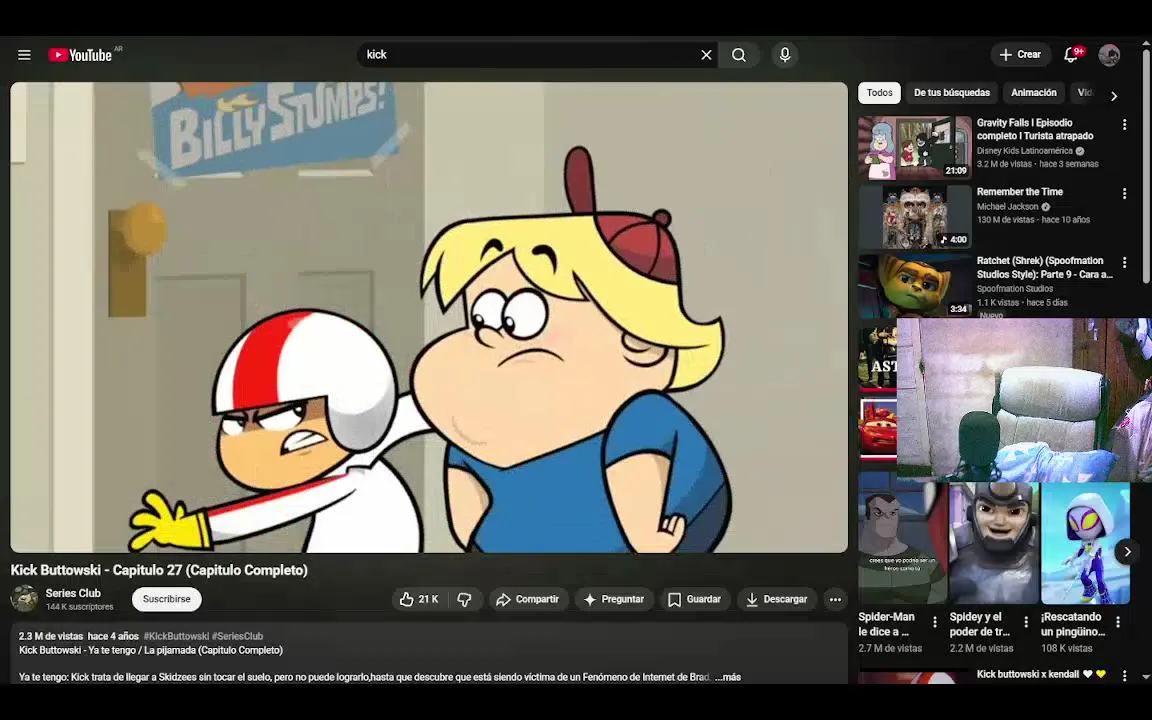Open the ¡Rescatando un pingüino short
Viewport: 1152px width, 720px height.
[1085, 542]
